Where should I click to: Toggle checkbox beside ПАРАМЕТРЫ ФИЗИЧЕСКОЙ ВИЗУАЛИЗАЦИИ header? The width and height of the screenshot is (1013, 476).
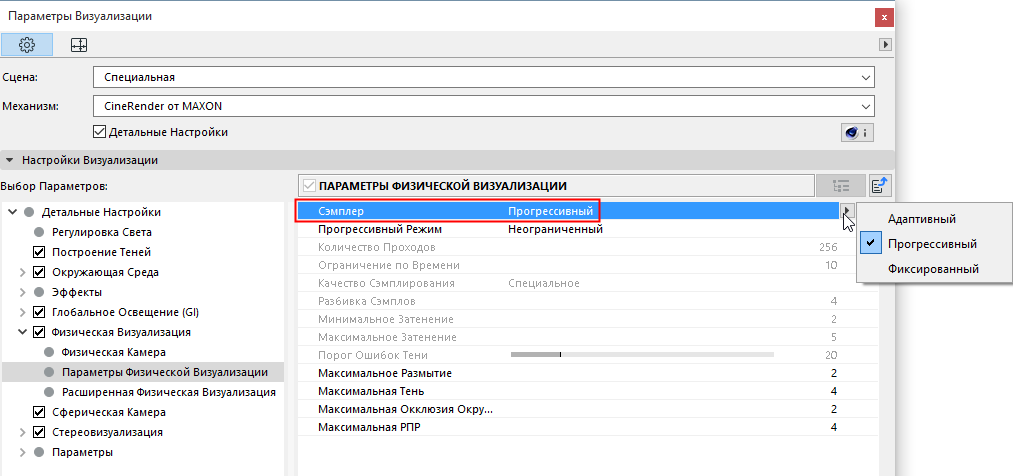pos(309,186)
